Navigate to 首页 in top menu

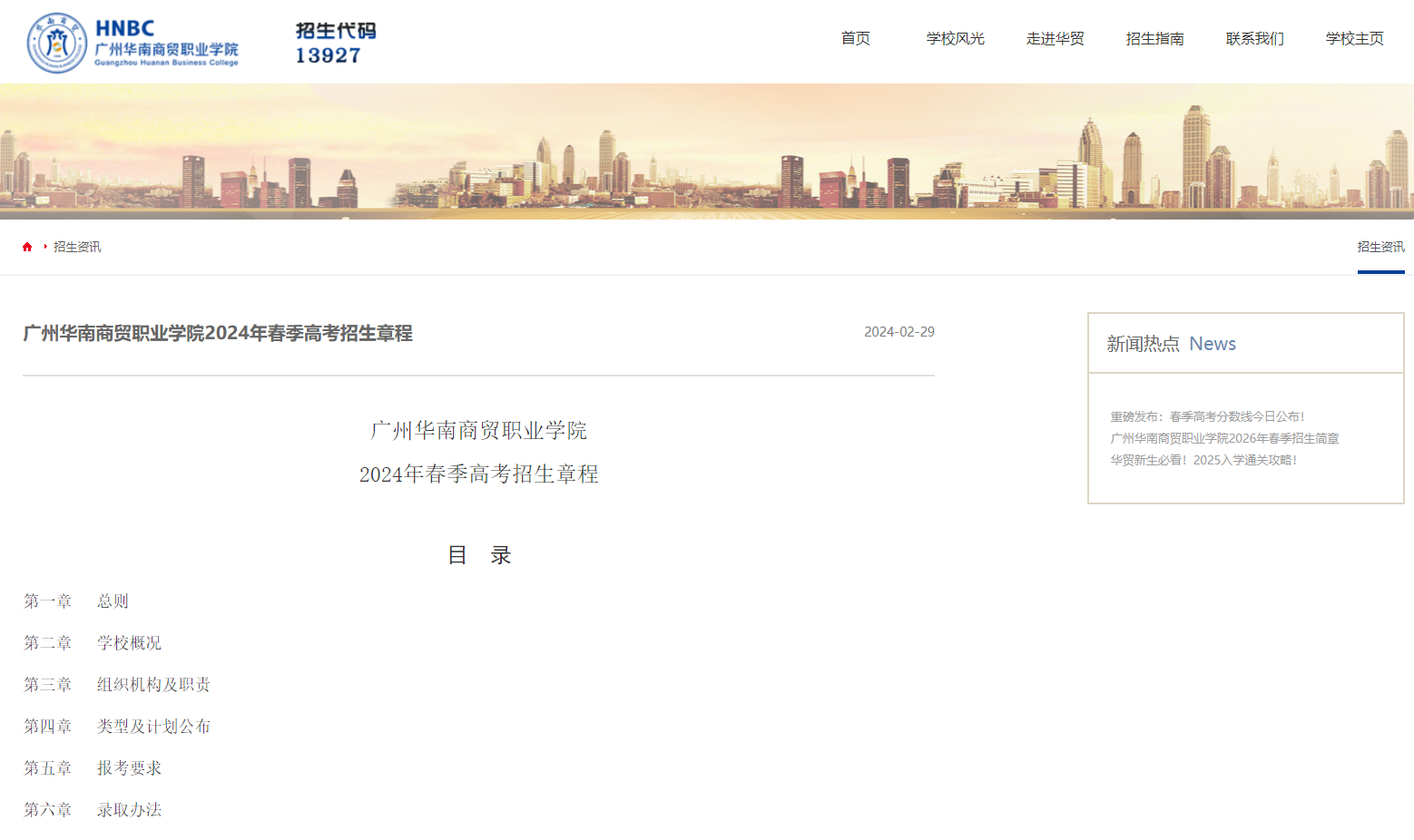[854, 39]
